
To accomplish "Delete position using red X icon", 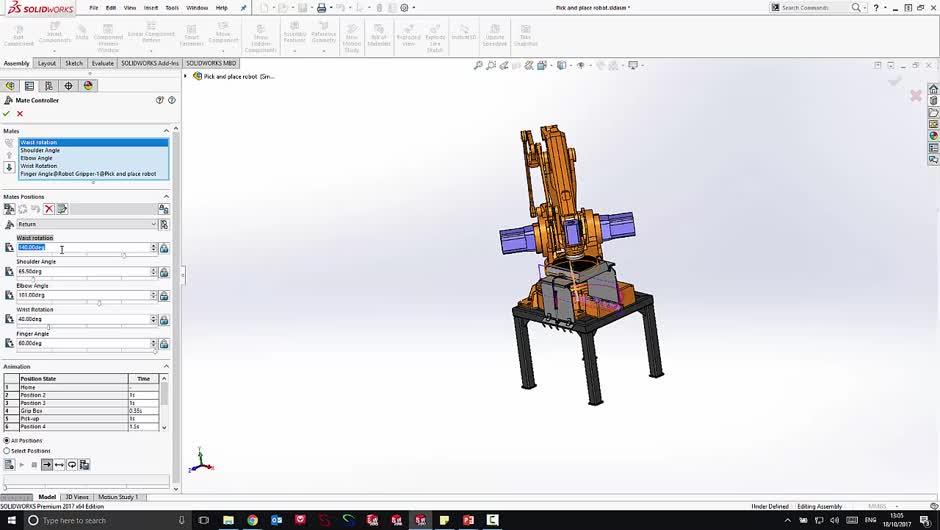I will click(x=48, y=209).
